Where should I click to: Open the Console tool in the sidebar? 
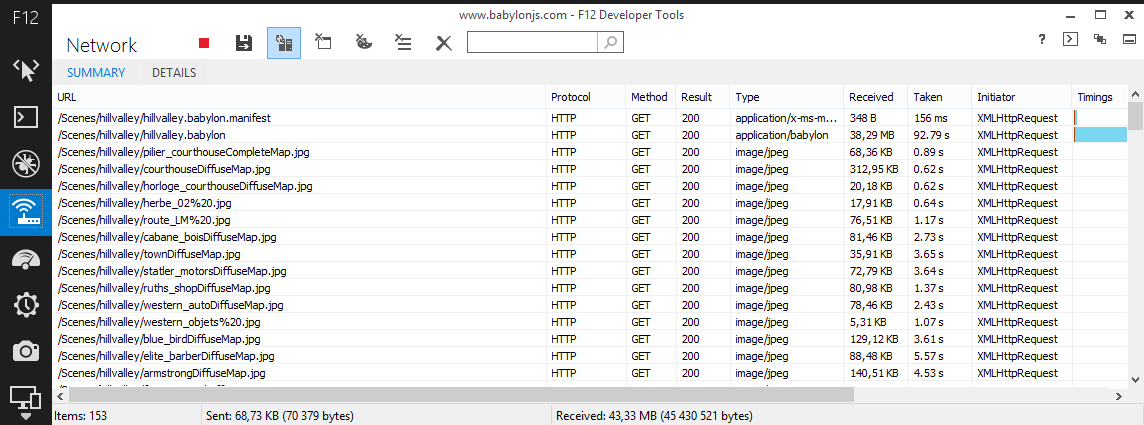coord(25,116)
